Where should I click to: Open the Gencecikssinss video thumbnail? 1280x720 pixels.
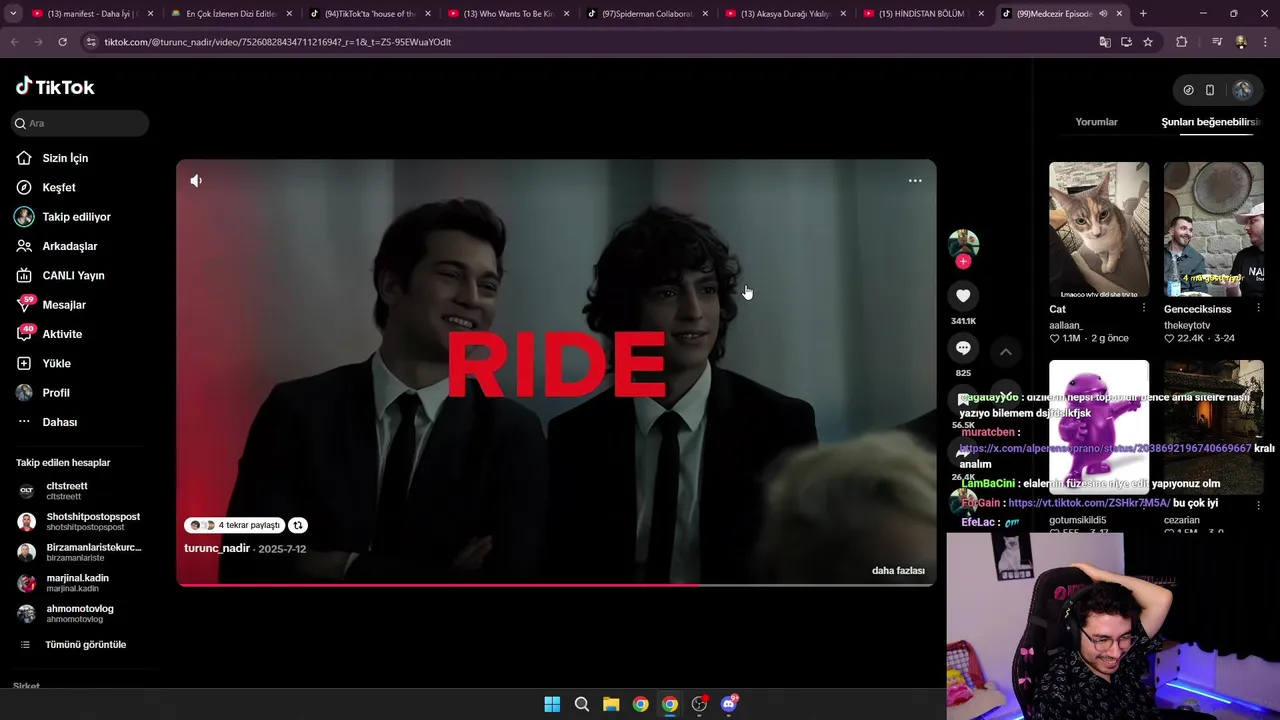(1213, 229)
